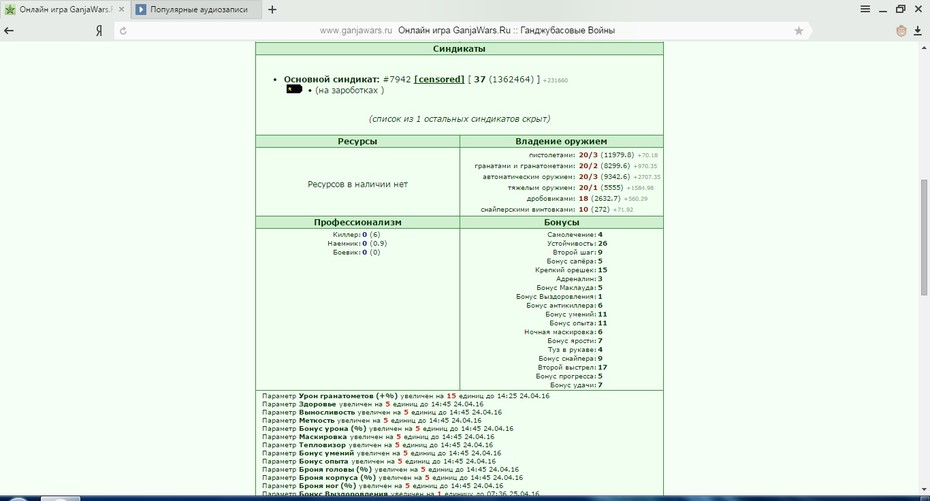Image resolution: width=930 pixels, height=501 pixels.
Task: Click the page vertical scrollbar thumb
Action: tap(924, 237)
